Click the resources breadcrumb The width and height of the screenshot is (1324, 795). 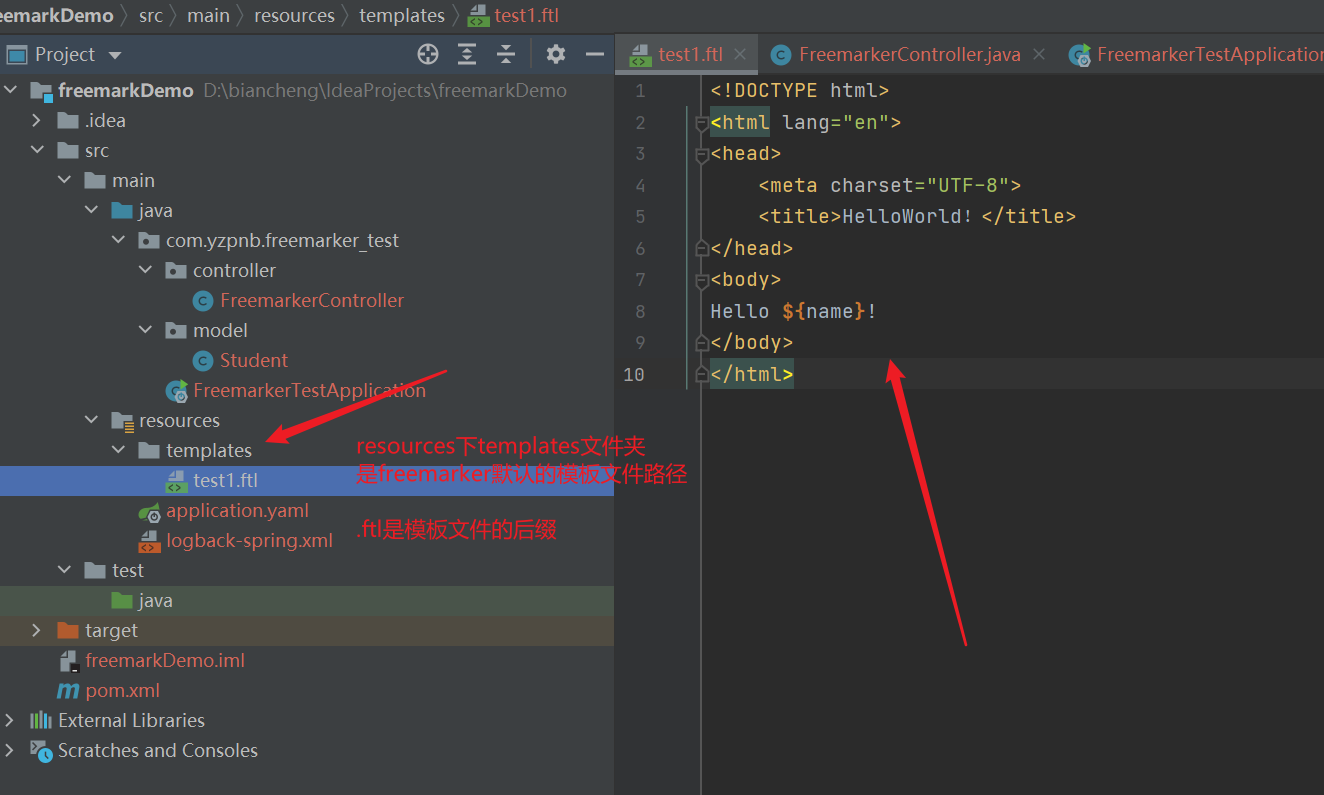(x=295, y=16)
